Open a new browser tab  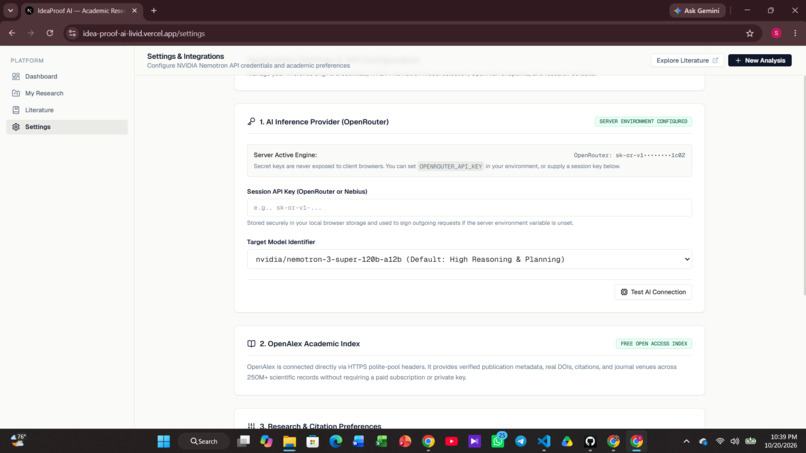click(x=154, y=11)
